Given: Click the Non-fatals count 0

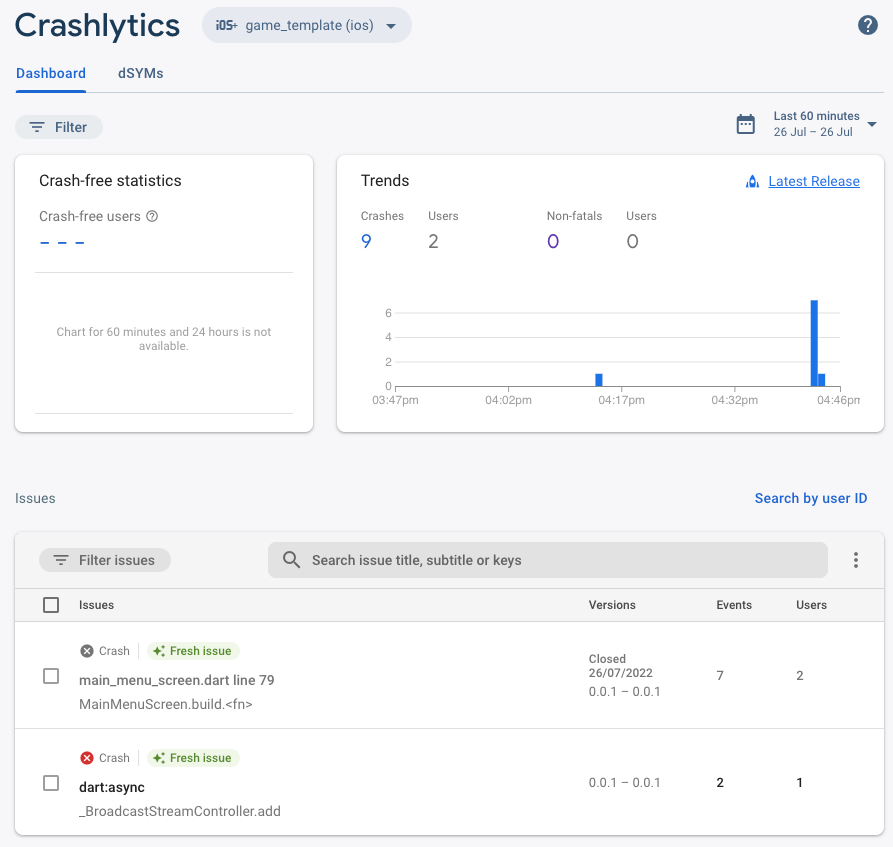Looking at the screenshot, I should 553,242.
